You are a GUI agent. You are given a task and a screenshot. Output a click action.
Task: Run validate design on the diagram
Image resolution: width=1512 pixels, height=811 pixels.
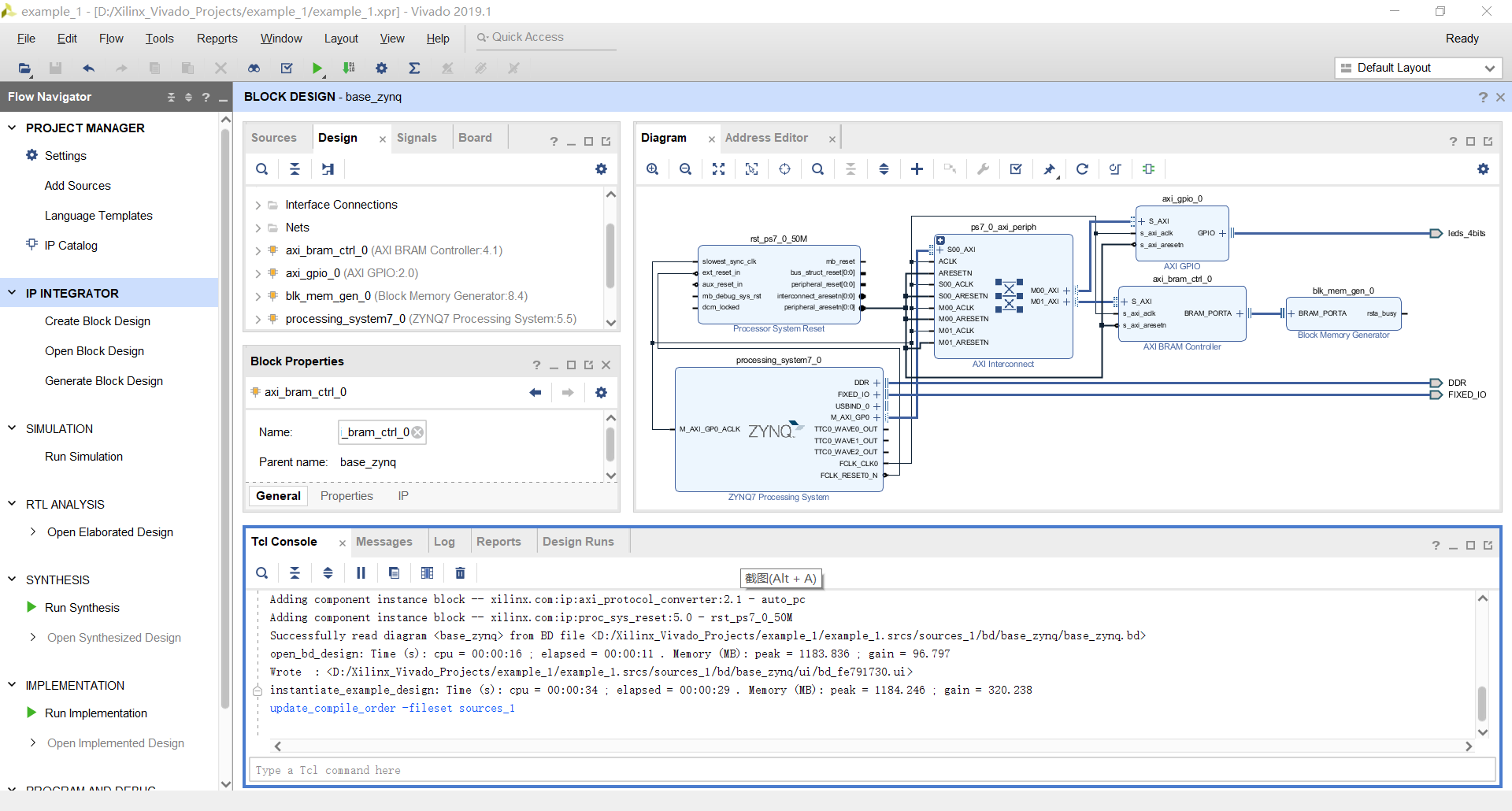(1016, 168)
